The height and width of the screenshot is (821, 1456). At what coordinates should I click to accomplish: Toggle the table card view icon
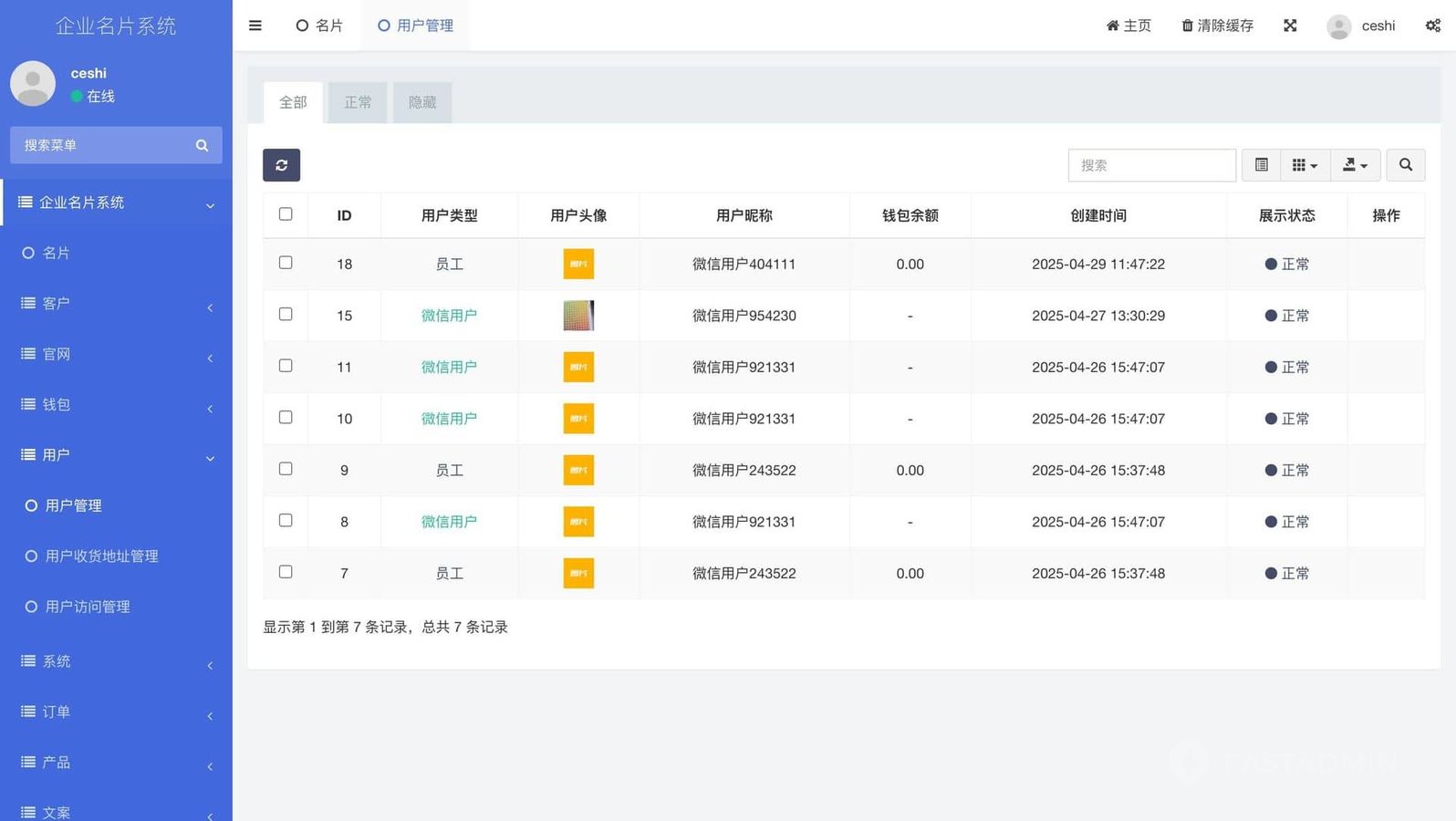click(1261, 165)
